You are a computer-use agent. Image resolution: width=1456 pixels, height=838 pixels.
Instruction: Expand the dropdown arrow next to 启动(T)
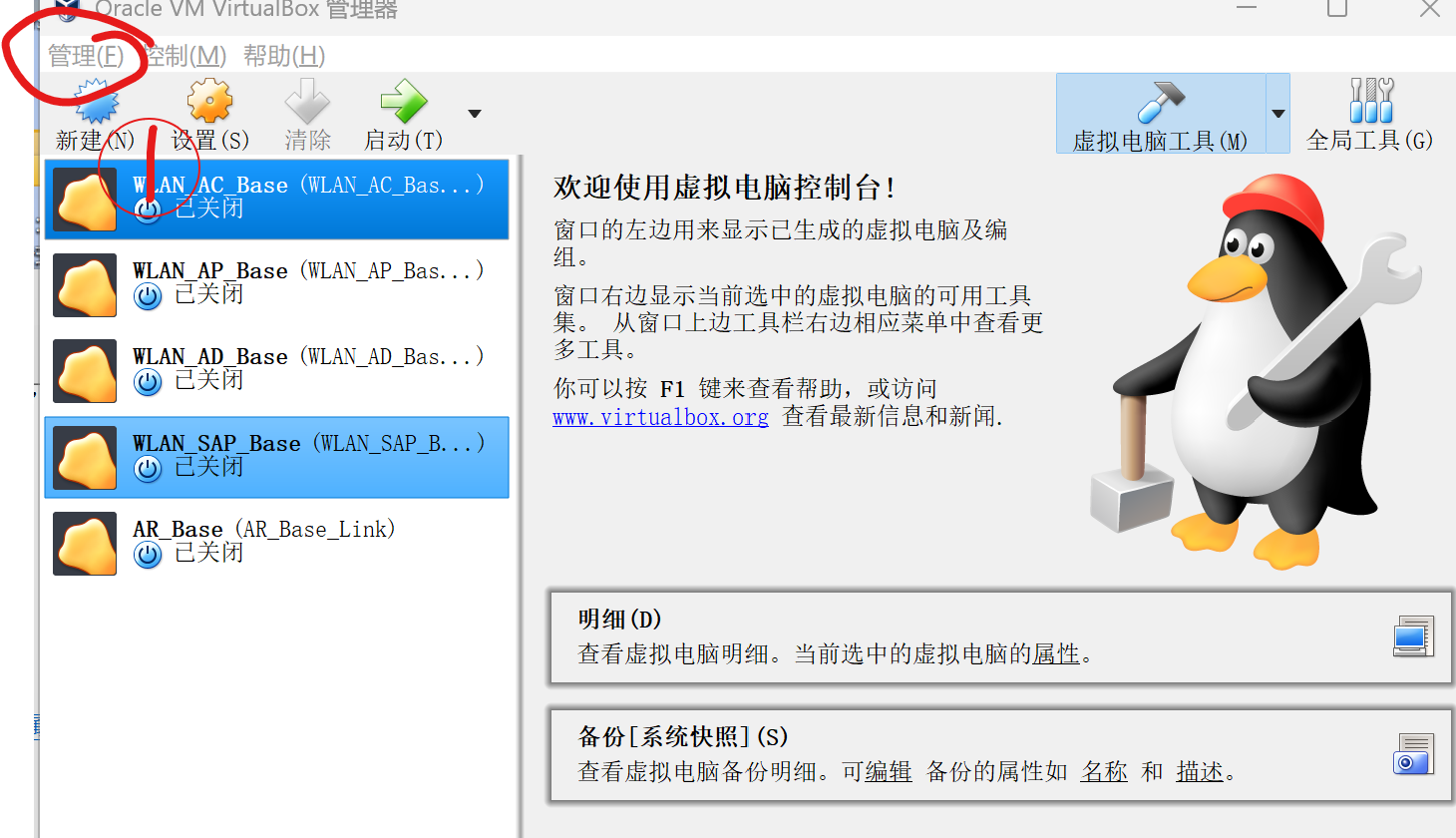tap(475, 114)
